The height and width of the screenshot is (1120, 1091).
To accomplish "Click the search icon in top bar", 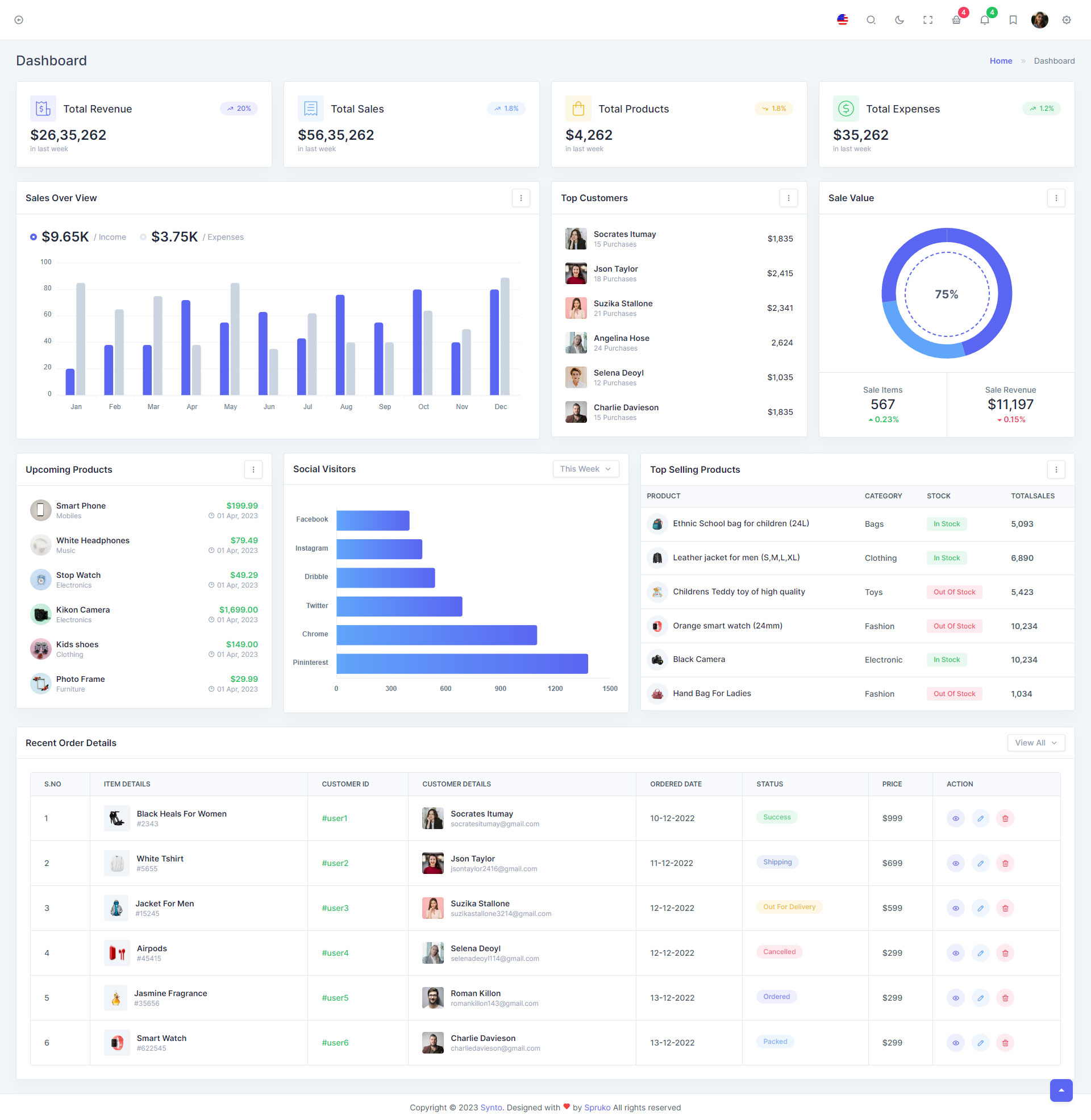I will tap(871, 20).
